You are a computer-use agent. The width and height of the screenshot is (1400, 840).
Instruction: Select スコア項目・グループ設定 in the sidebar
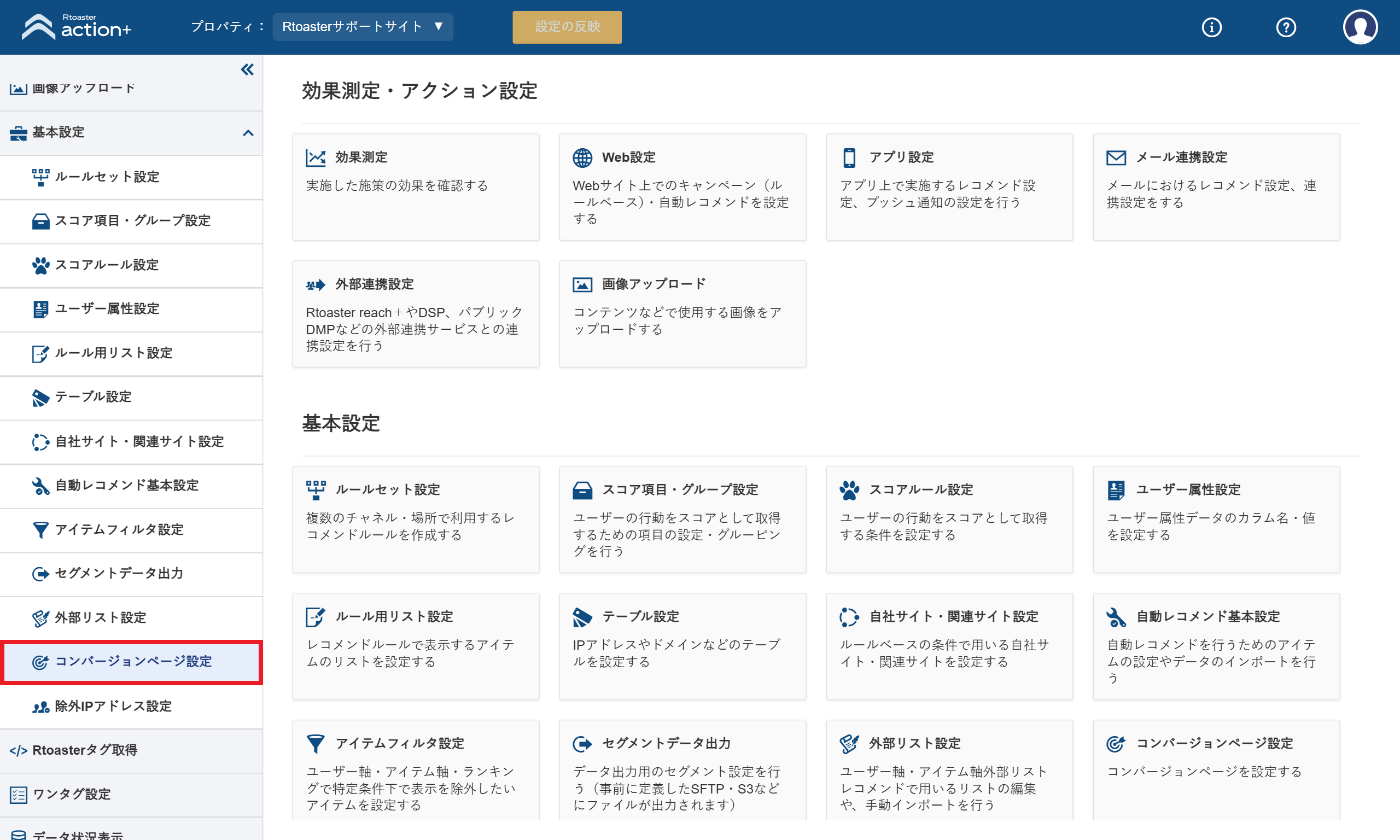[131, 221]
